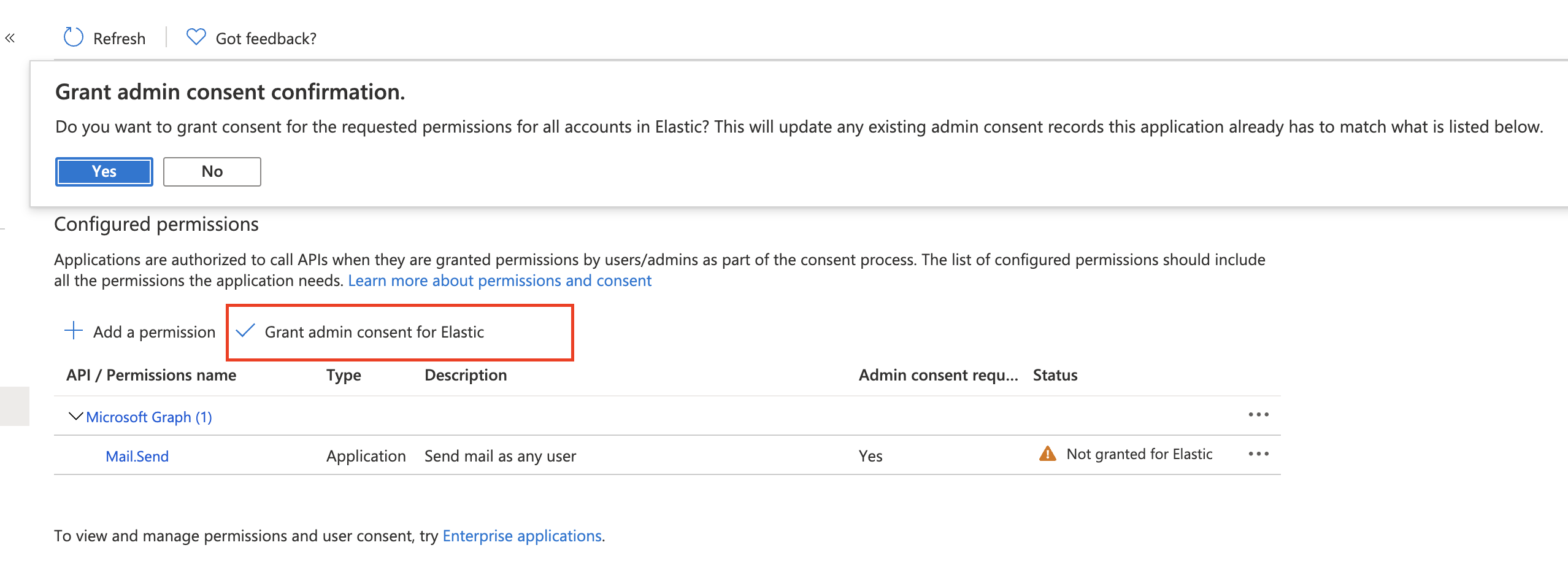The width and height of the screenshot is (1568, 572).
Task: Open the Enterprise applications link
Action: pos(522,535)
